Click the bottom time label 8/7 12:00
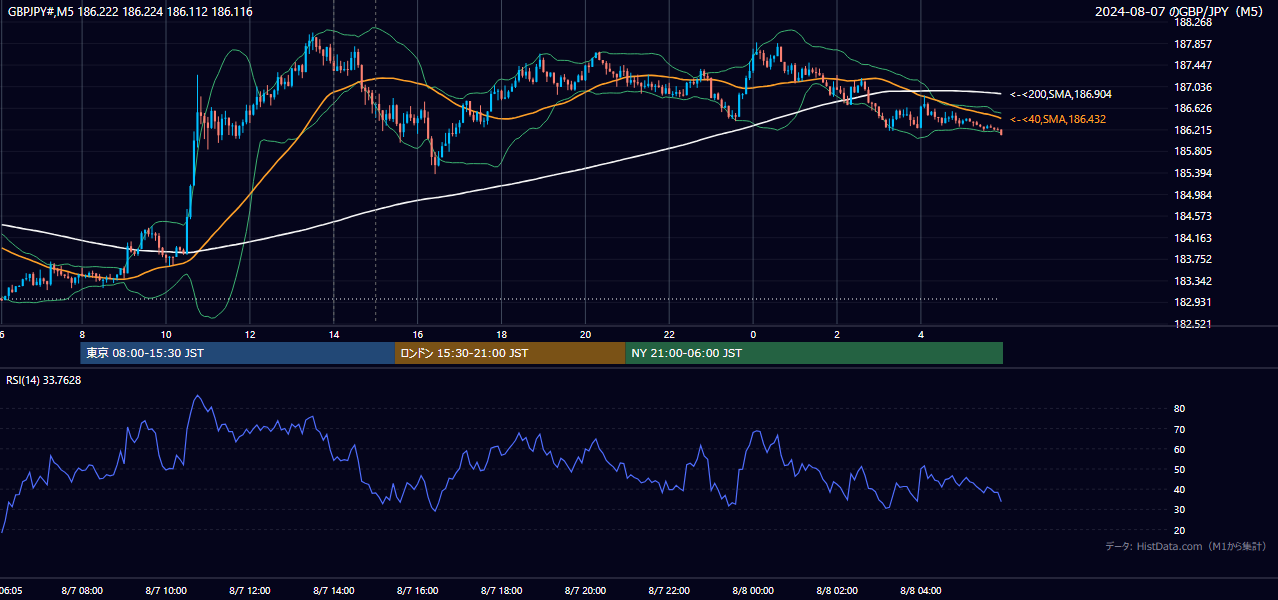Viewport: 1278px width, 600px height. click(x=249, y=591)
